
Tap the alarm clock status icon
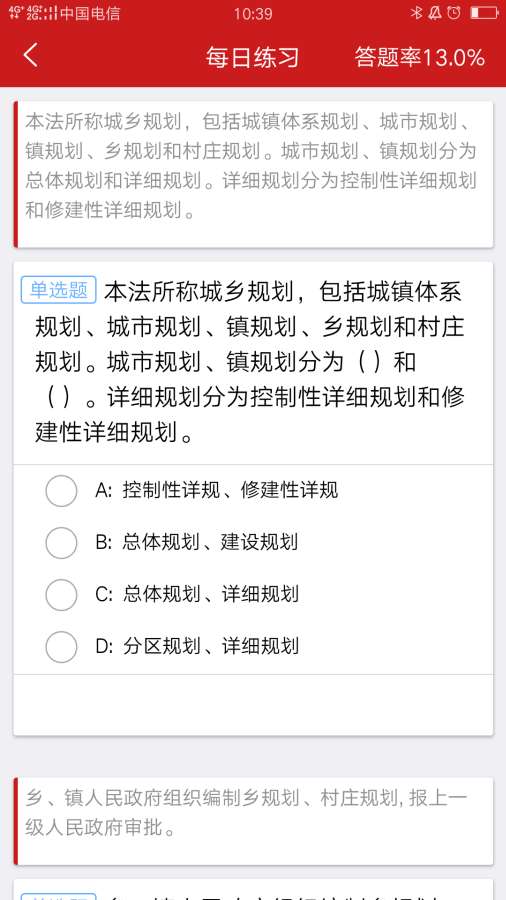pos(454,13)
